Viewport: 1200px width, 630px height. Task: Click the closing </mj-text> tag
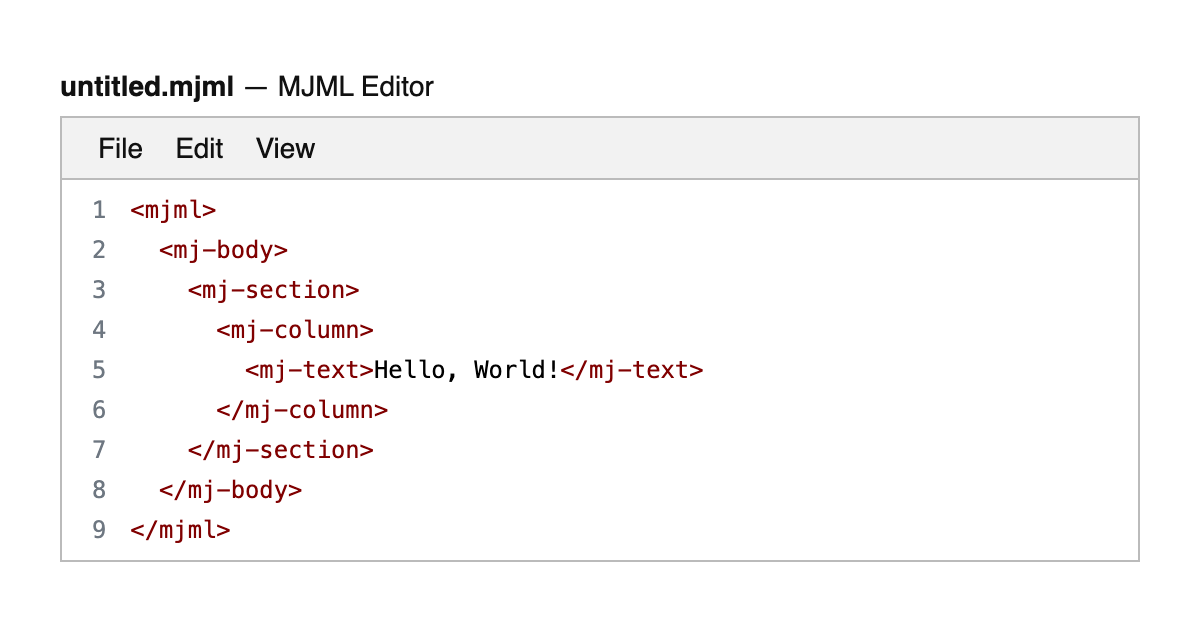pos(631,370)
